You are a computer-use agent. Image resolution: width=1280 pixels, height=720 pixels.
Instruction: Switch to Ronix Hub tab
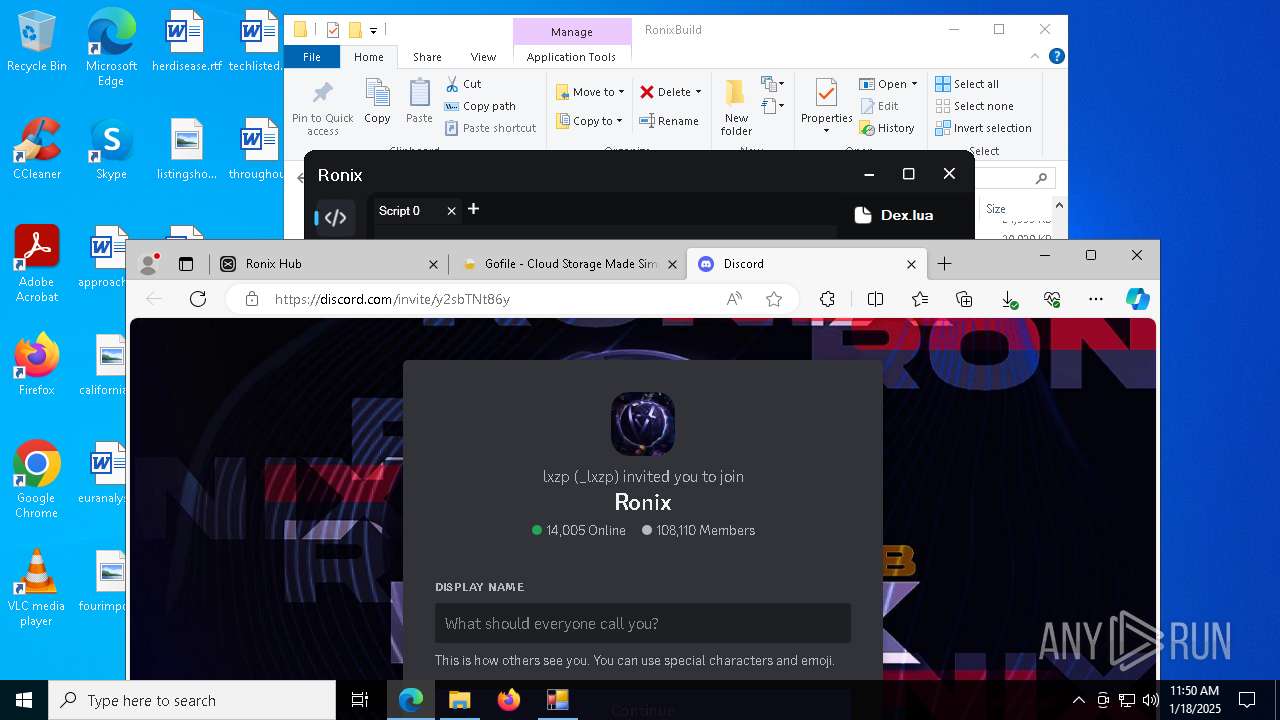328,264
